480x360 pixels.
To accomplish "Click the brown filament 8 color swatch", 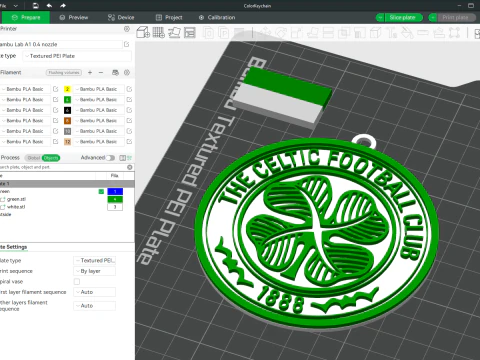I will click(67, 121).
